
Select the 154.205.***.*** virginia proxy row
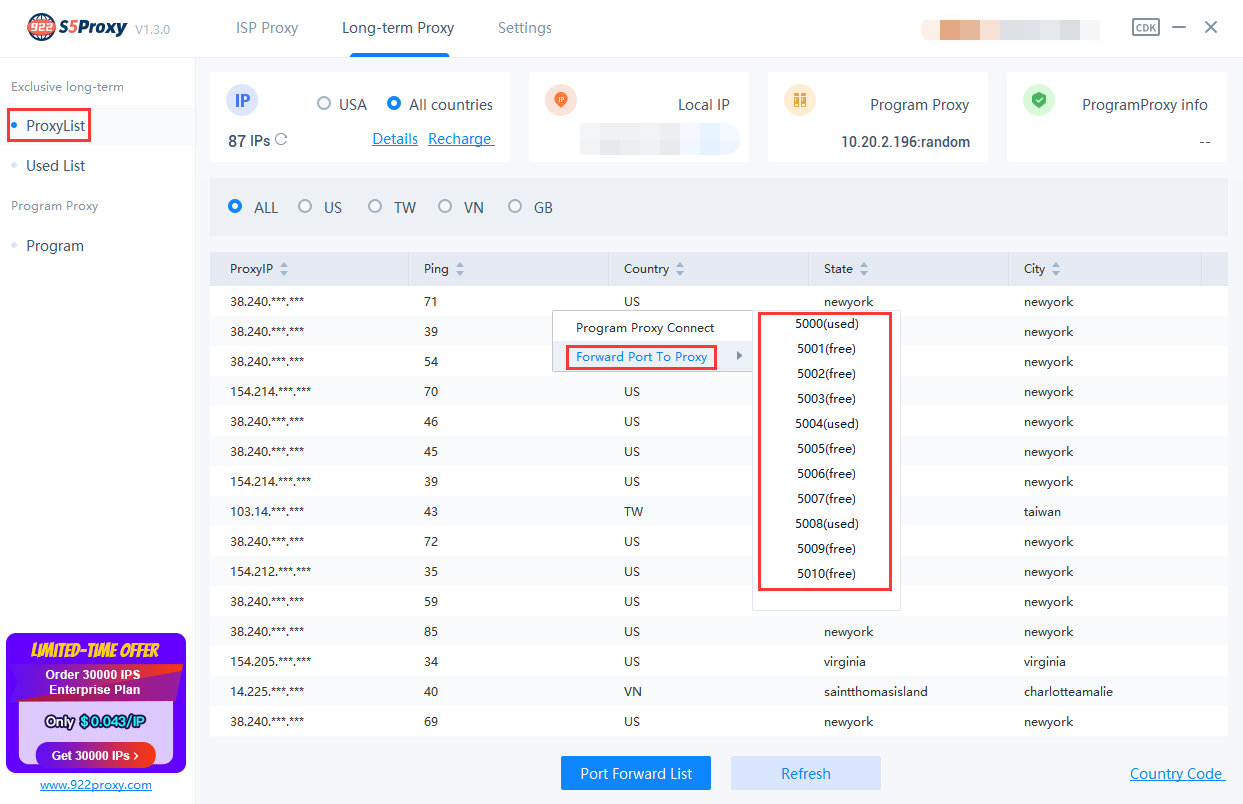point(718,662)
